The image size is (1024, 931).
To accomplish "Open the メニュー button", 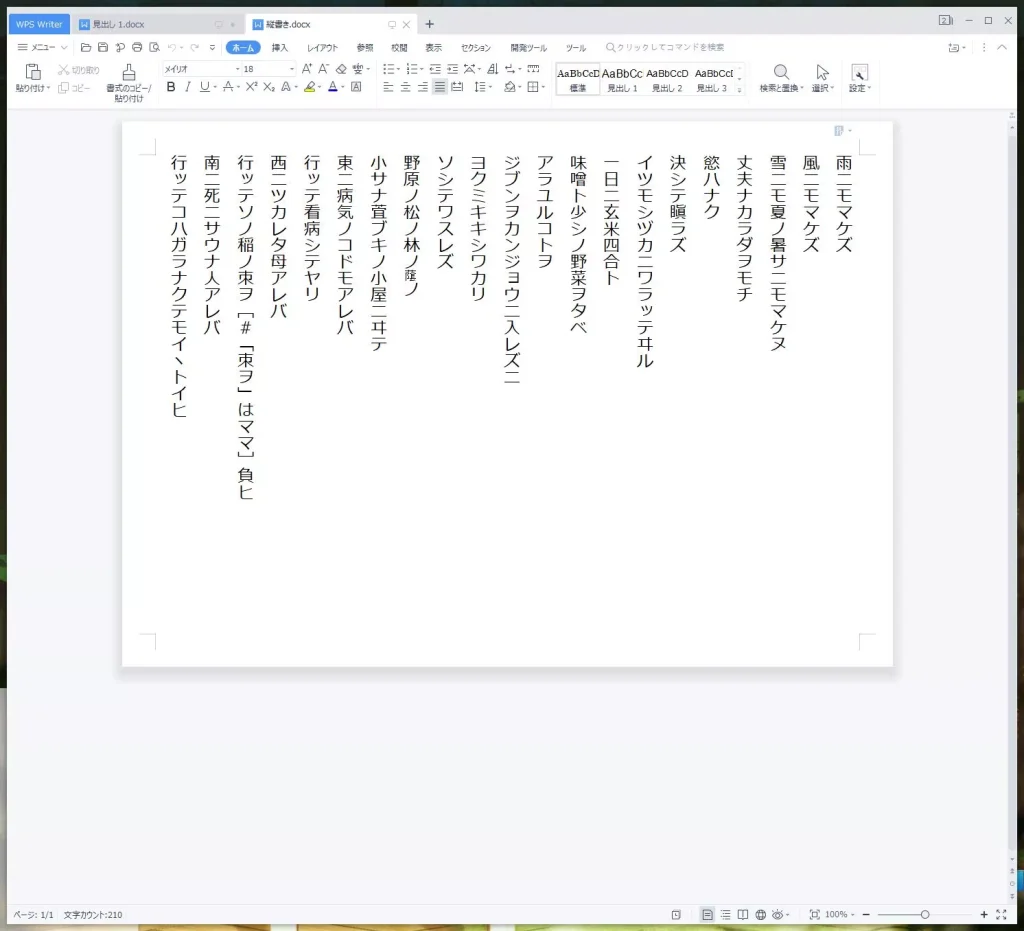I will pyautogui.click(x=42, y=47).
